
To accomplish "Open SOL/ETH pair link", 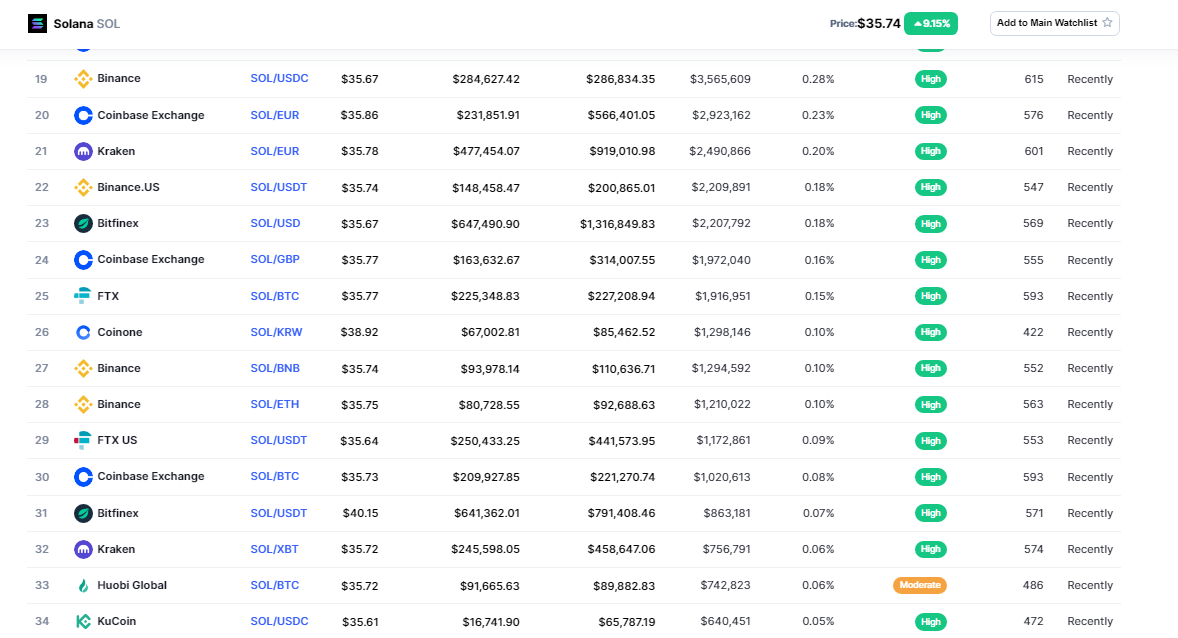I will [275, 404].
